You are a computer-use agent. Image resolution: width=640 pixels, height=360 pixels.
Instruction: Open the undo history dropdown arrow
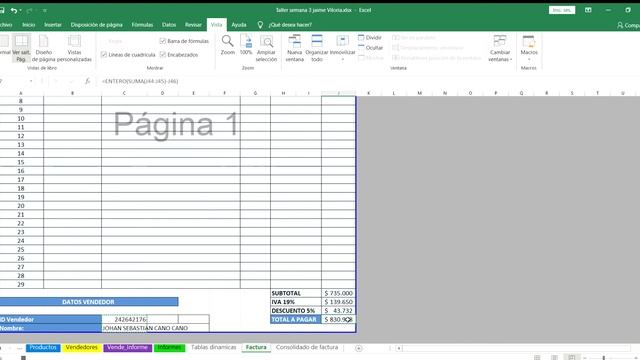pyautogui.click(x=20, y=10)
